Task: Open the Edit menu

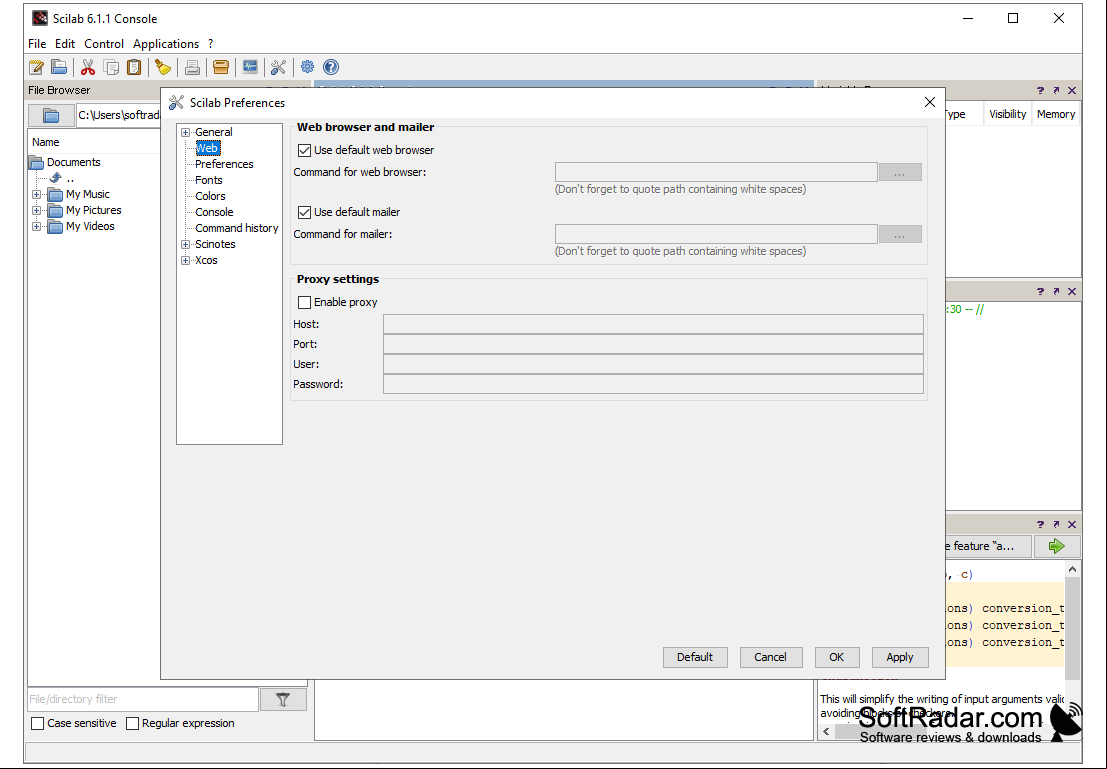Action: point(65,44)
